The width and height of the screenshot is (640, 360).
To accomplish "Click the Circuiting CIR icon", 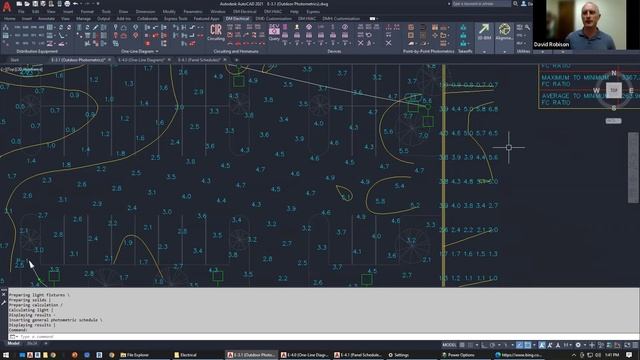I will click(x=216, y=30).
